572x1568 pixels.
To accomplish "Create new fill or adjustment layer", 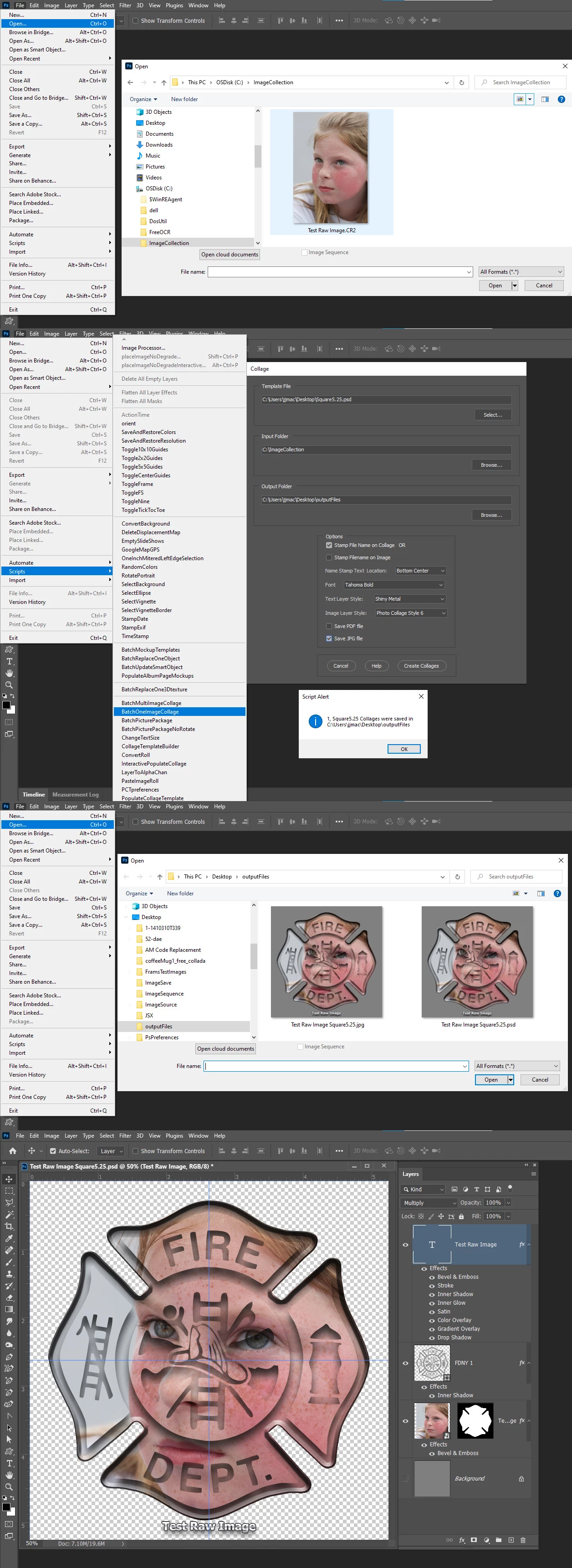I will click(x=486, y=1540).
